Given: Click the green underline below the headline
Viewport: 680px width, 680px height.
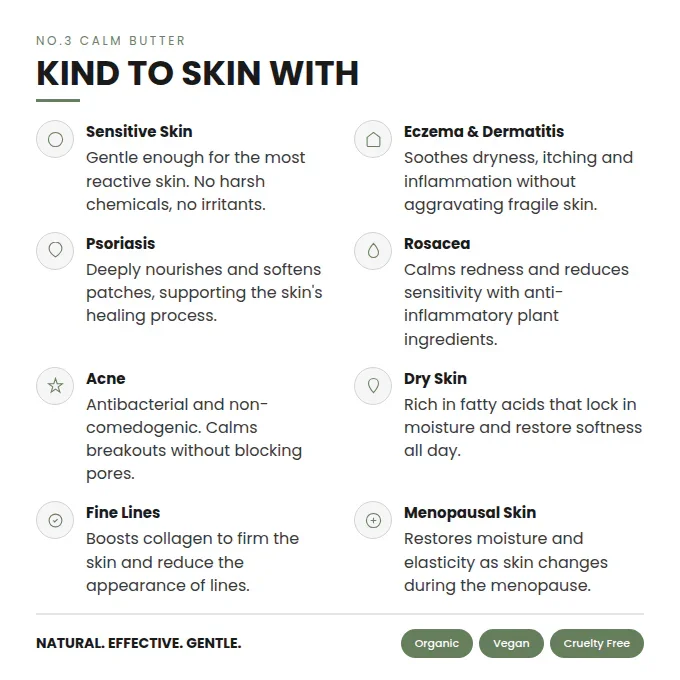Looking at the screenshot, I should 58,100.
